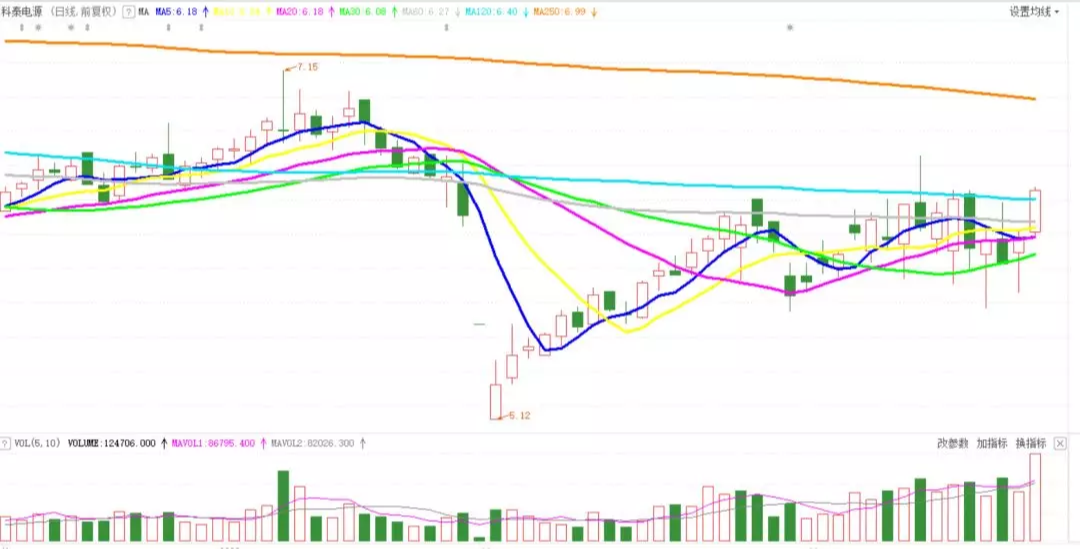This screenshot has height=549, width=1080.
Task: Click the MAVOL1:86795.400 label
Action: coord(214,444)
